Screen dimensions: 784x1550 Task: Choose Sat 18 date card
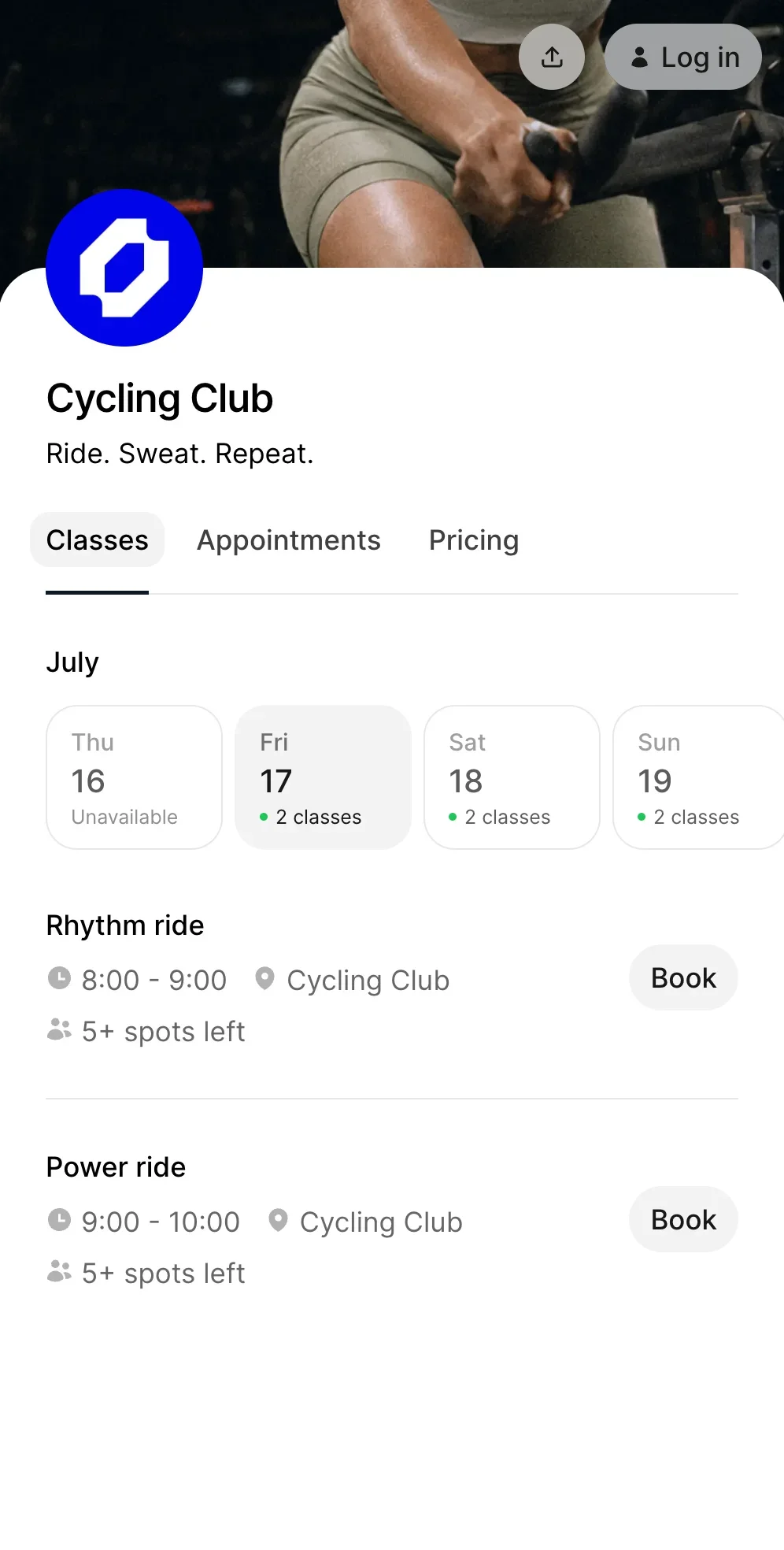[512, 777]
